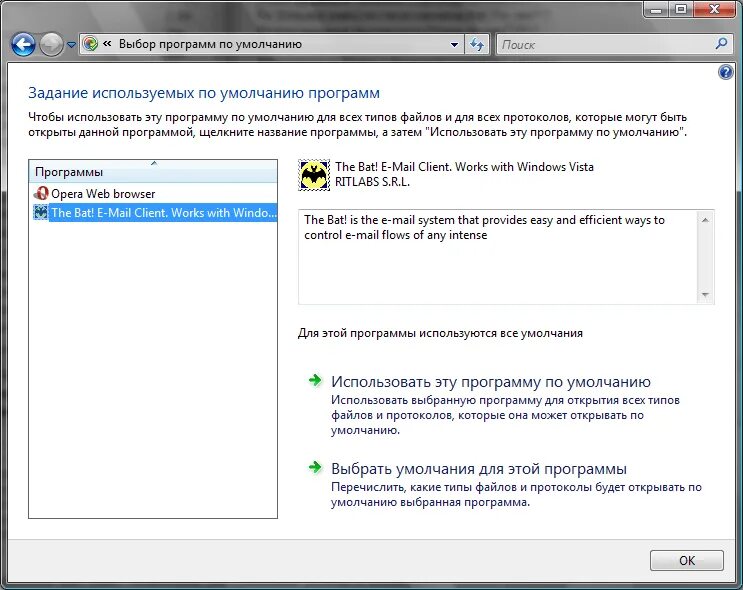Click Использовать эту программу по умолчанию
Image resolution: width=743 pixels, height=590 pixels.
pyautogui.click(x=491, y=381)
